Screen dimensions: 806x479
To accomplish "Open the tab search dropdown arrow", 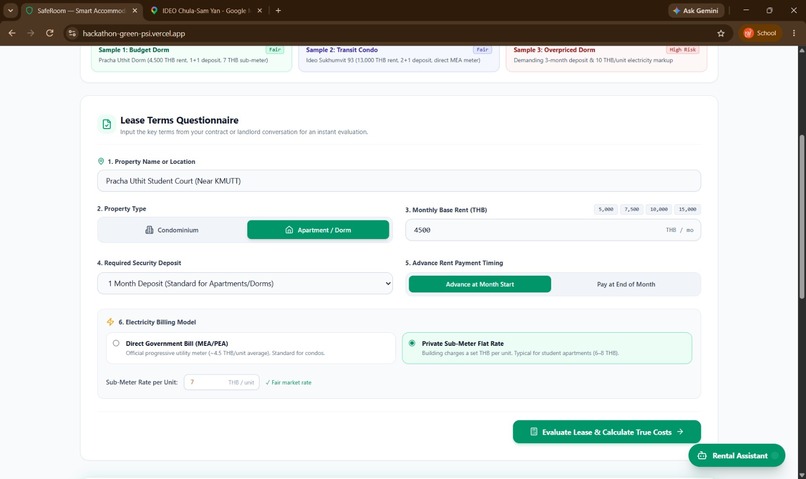I will [x=10, y=10].
